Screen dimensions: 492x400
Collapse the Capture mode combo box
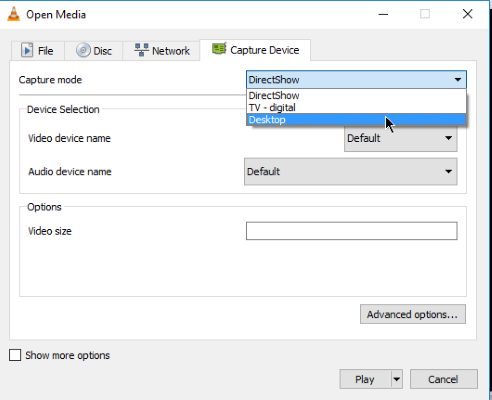(x=356, y=80)
